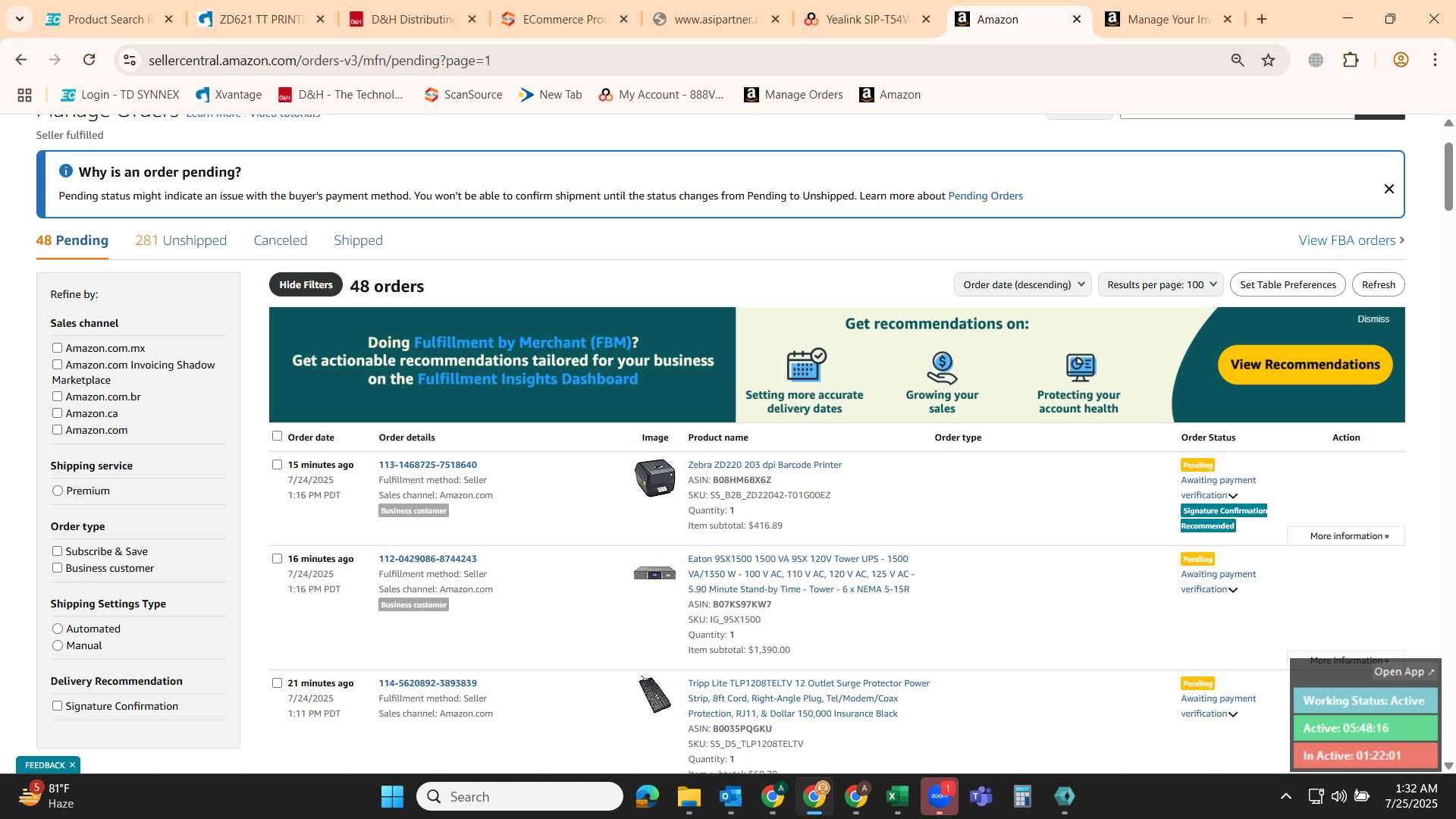The height and width of the screenshot is (819, 1456).
Task: Select Automated shipping settings type
Action: [58, 629]
